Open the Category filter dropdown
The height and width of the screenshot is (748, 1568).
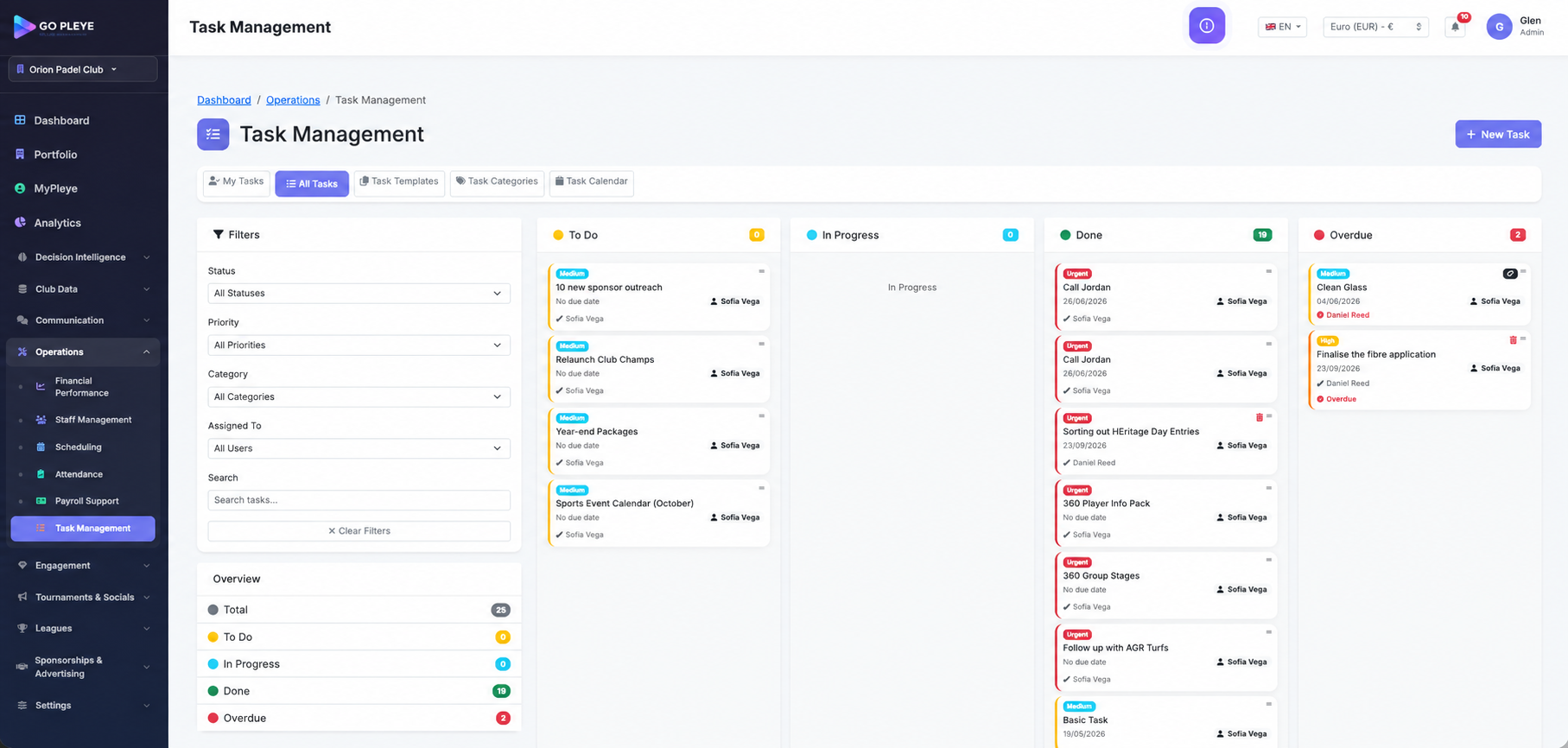(359, 397)
